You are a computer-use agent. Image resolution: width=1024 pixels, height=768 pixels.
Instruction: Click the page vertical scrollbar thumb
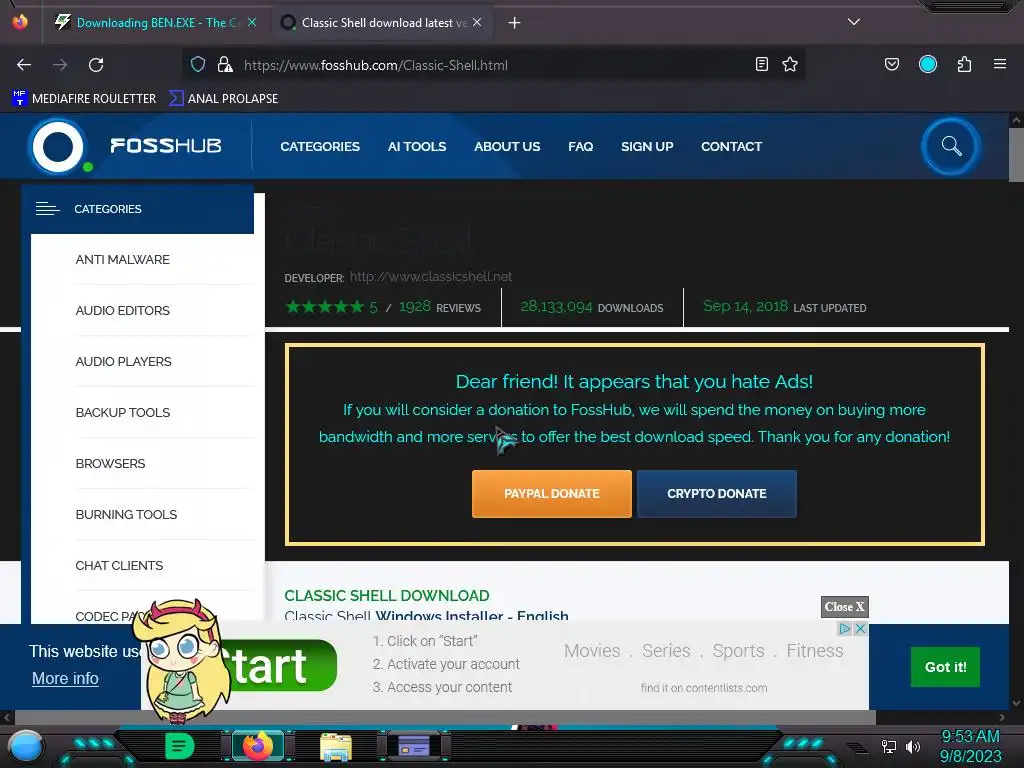1016,154
